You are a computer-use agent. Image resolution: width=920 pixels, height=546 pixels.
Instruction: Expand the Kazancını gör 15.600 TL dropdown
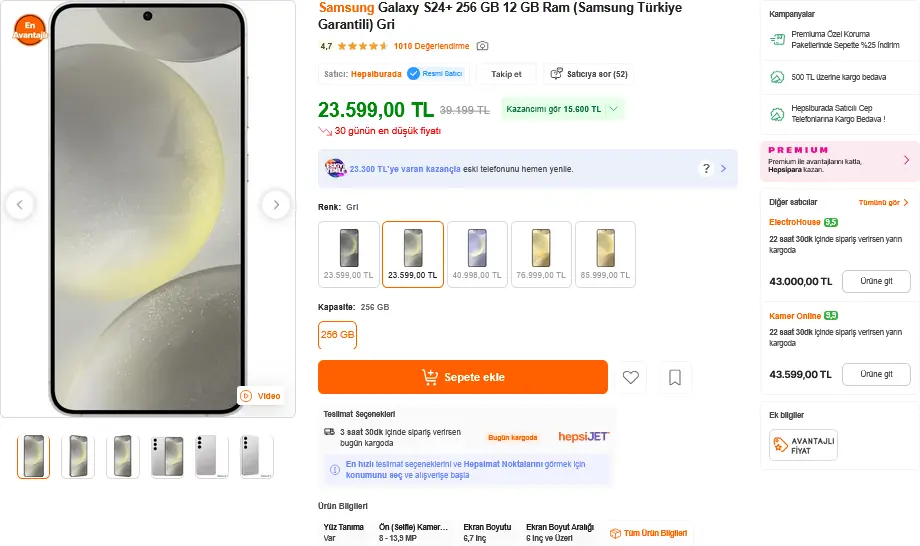[562, 109]
